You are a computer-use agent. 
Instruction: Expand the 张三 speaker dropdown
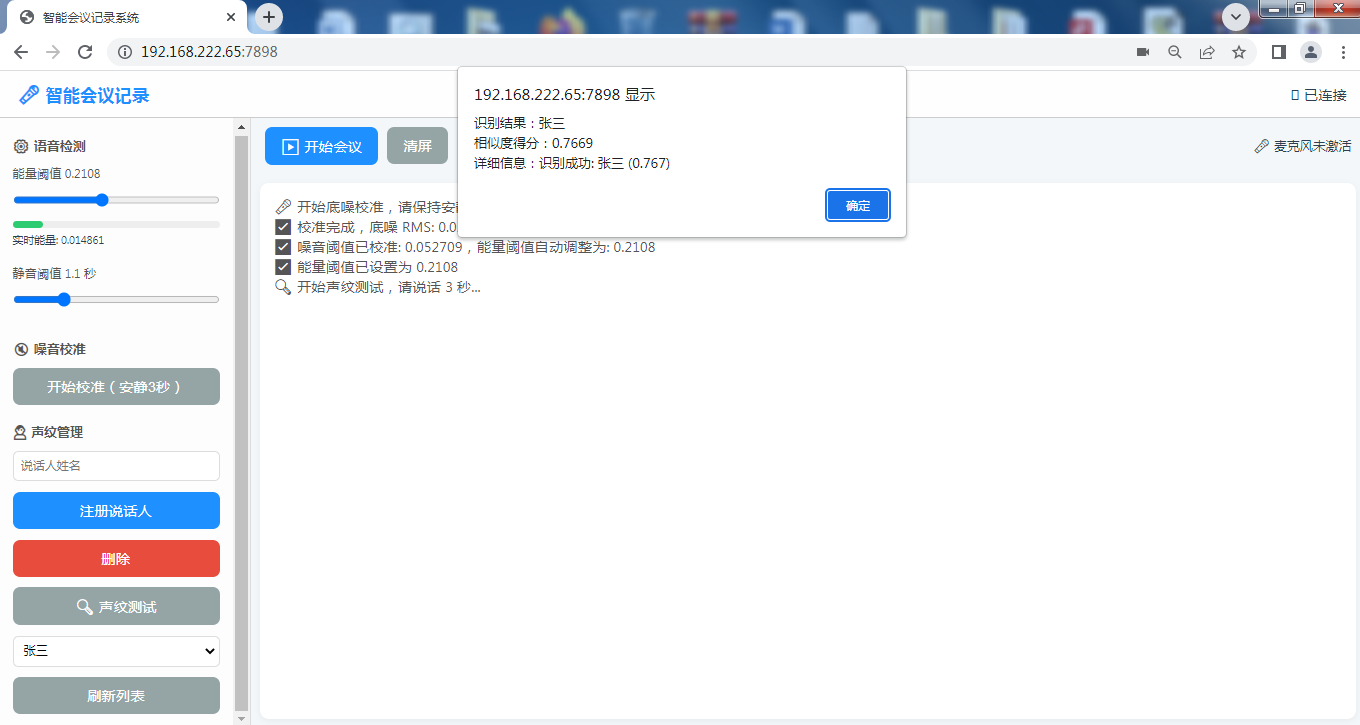tap(116, 651)
